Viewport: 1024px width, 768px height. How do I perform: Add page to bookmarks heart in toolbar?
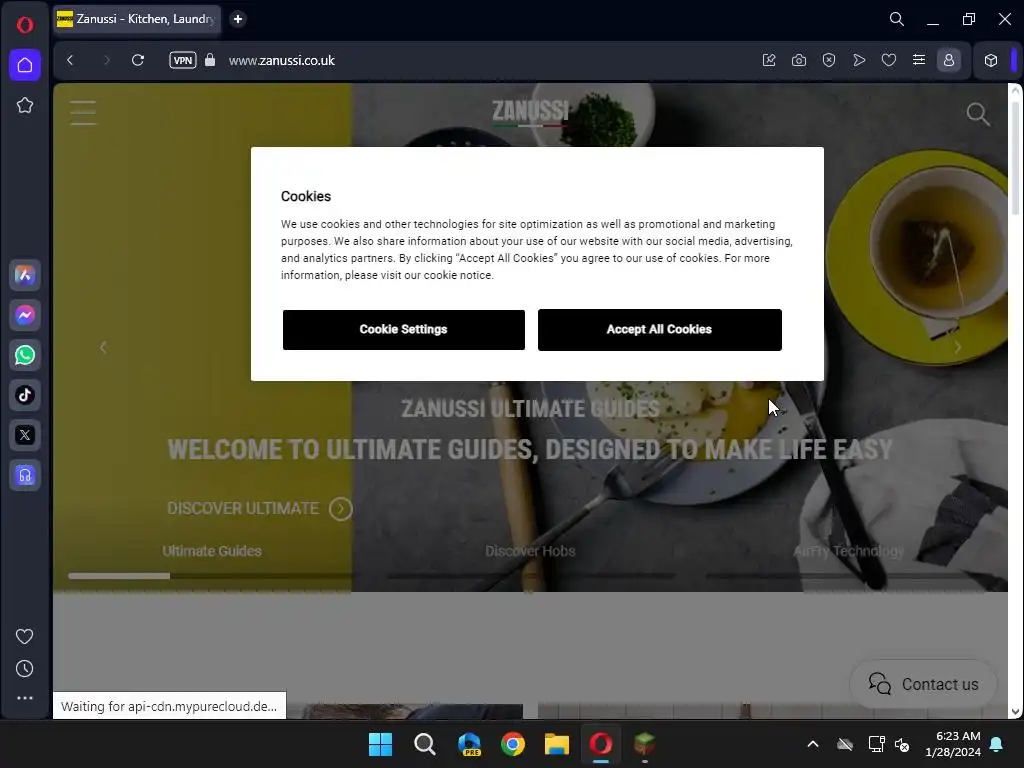pyautogui.click(x=889, y=60)
